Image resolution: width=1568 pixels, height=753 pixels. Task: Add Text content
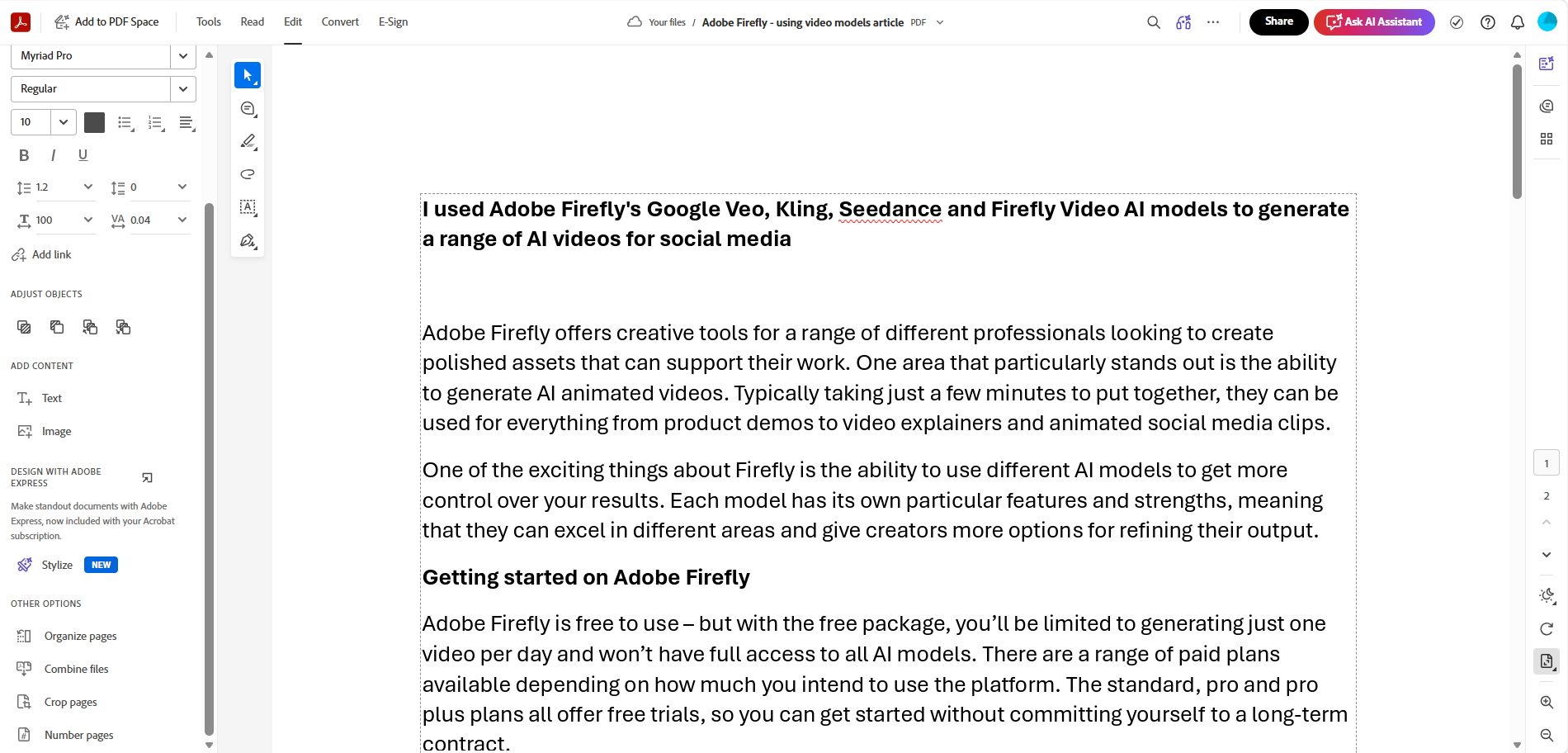(40, 398)
